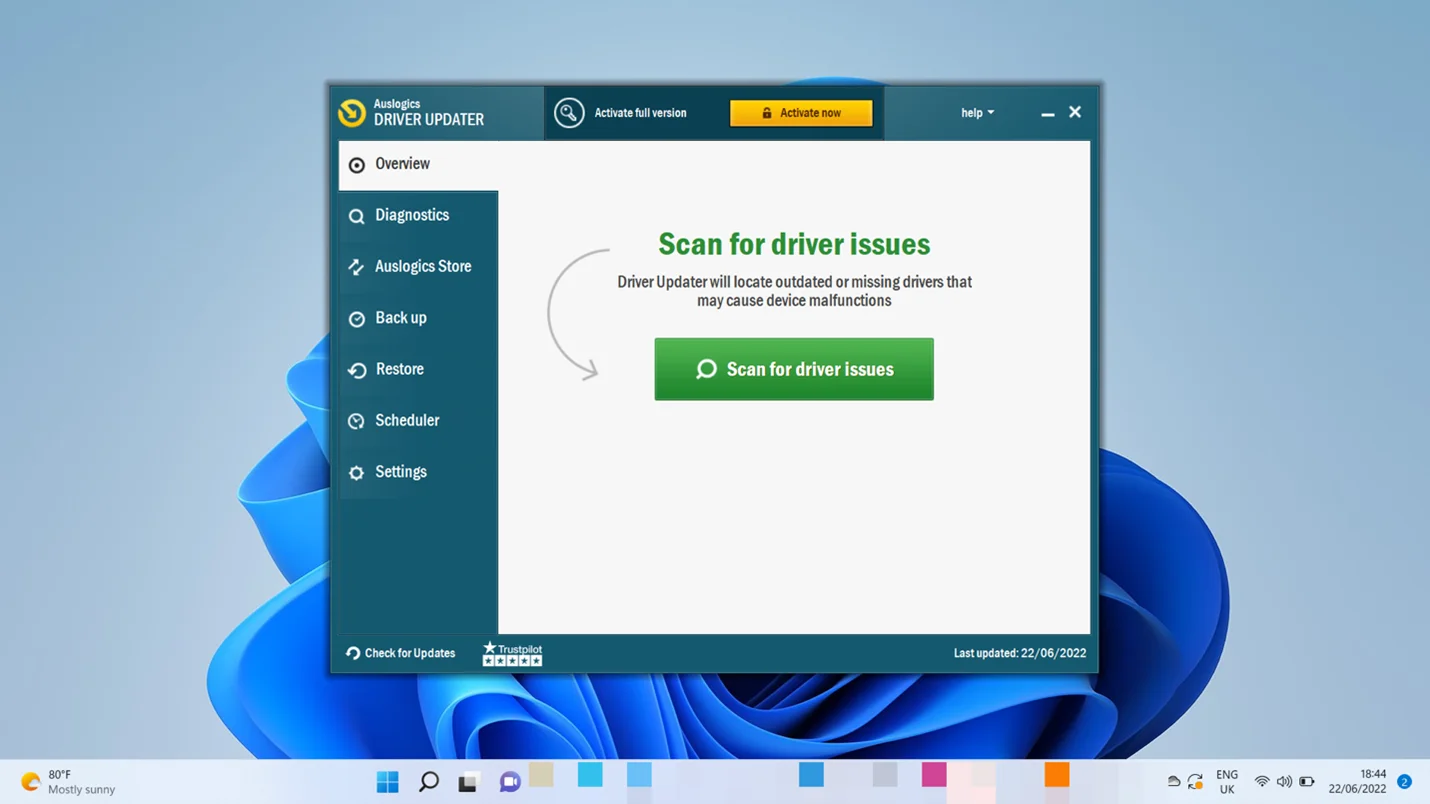The height and width of the screenshot is (804, 1430).
Task: Minimize the Driver Updater window
Action: [x=1047, y=113]
